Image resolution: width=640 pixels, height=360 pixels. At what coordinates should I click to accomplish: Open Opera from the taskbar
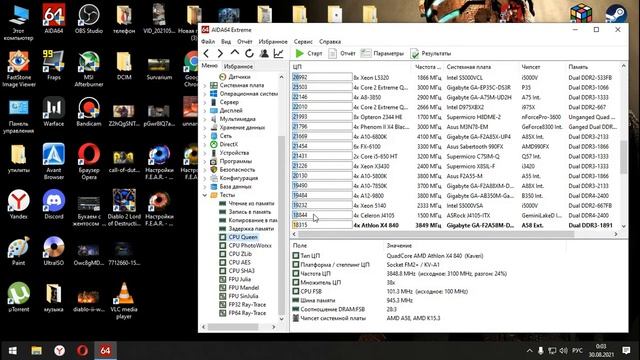[x=82, y=351]
